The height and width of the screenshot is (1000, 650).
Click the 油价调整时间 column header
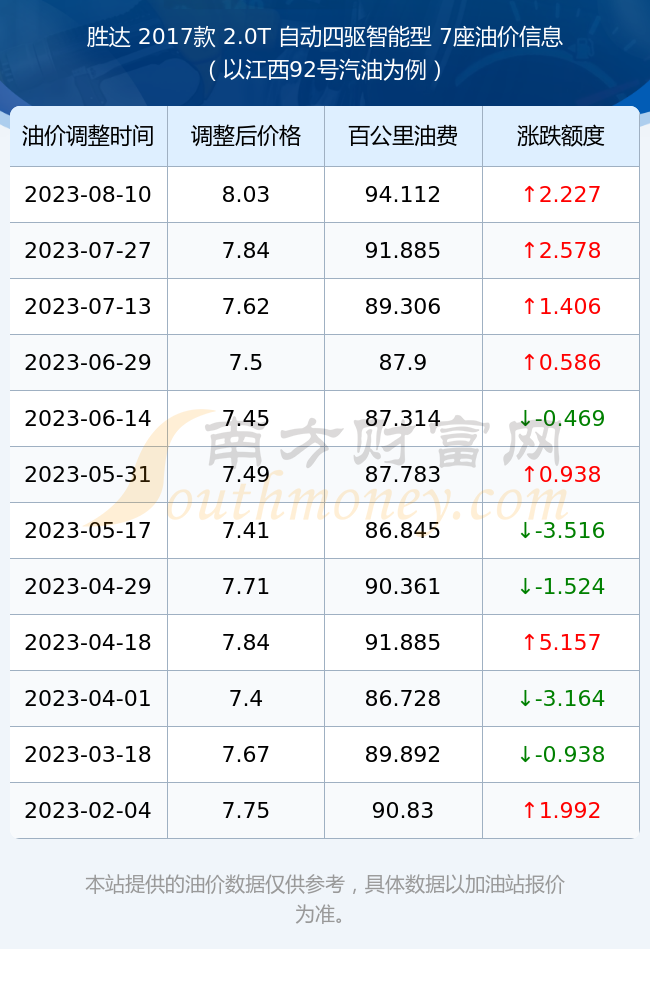(x=88, y=136)
